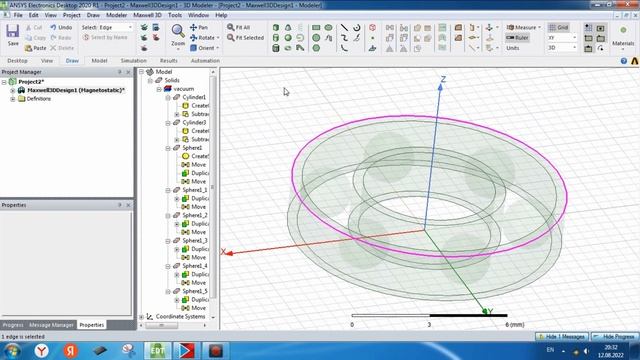Screen dimensions: 640x360
Task: Click the Draw Plane icon
Action: pyautogui.click(x=372, y=48)
